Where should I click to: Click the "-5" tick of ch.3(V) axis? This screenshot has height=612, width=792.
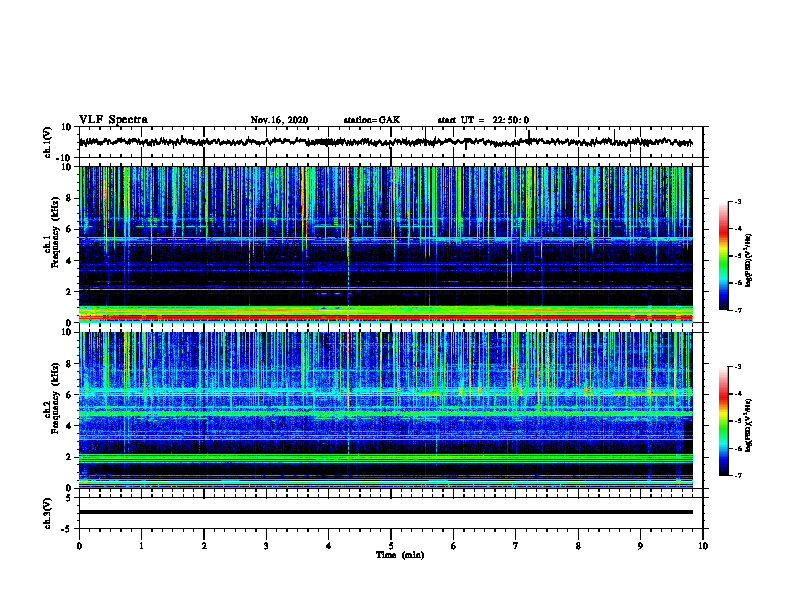pyautogui.click(x=67, y=529)
